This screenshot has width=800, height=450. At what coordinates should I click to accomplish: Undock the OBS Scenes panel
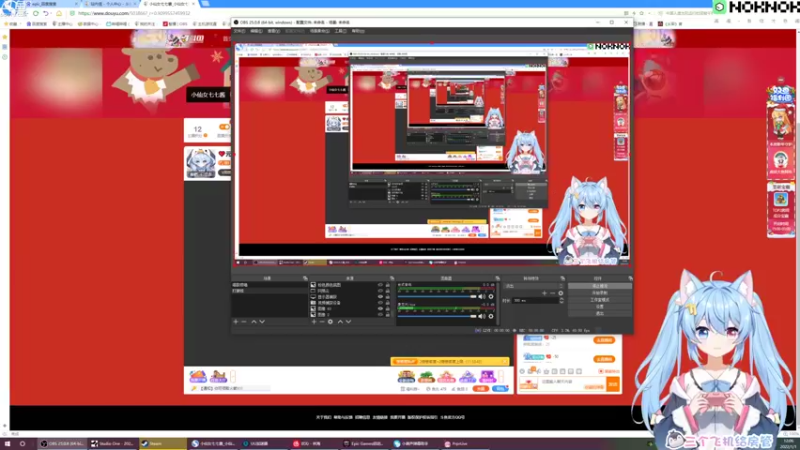tap(305, 278)
